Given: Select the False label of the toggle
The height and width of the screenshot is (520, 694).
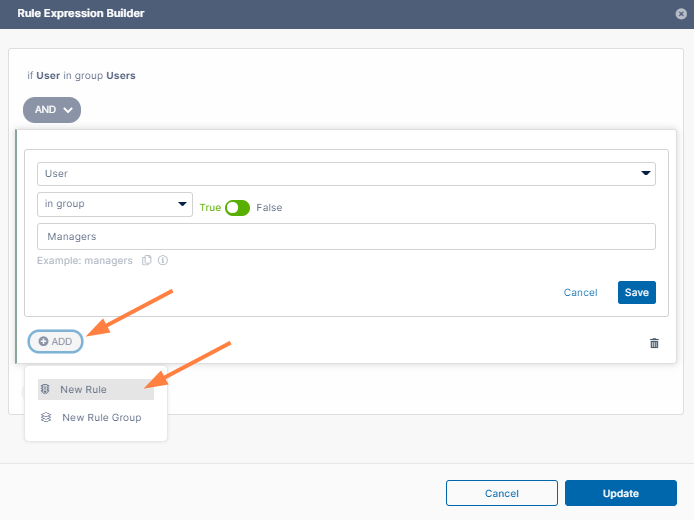Looking at the screenshot, I should (x=269, y=208).
